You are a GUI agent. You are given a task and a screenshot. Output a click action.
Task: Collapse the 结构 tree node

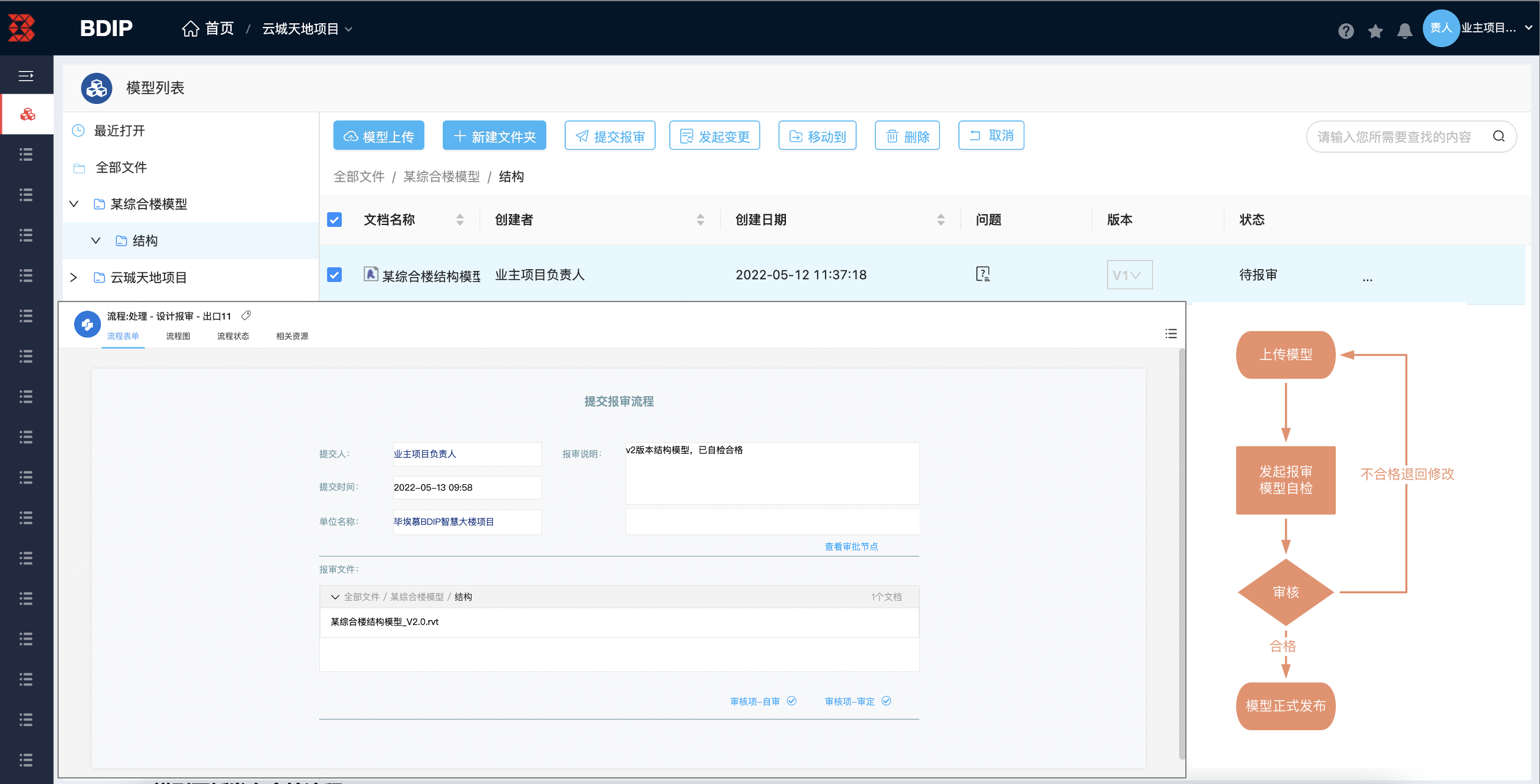click(x=95, y=240)
